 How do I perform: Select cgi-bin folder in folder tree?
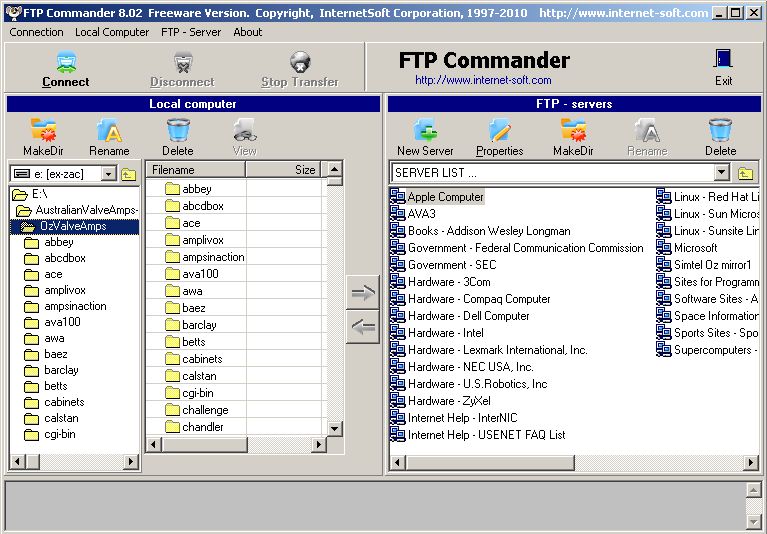50,434
